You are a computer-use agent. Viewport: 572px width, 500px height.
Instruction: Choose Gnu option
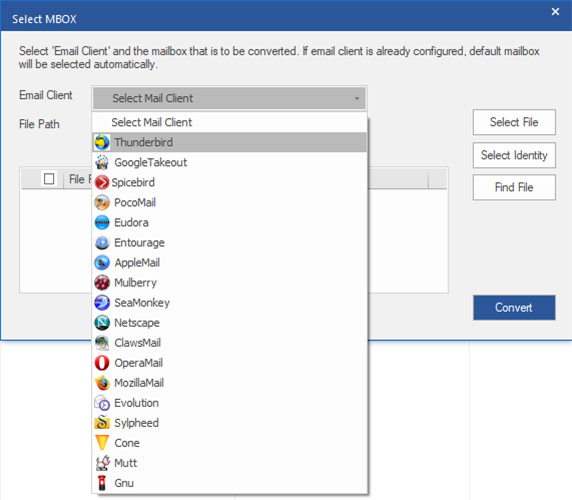click(x=229, y=483)
